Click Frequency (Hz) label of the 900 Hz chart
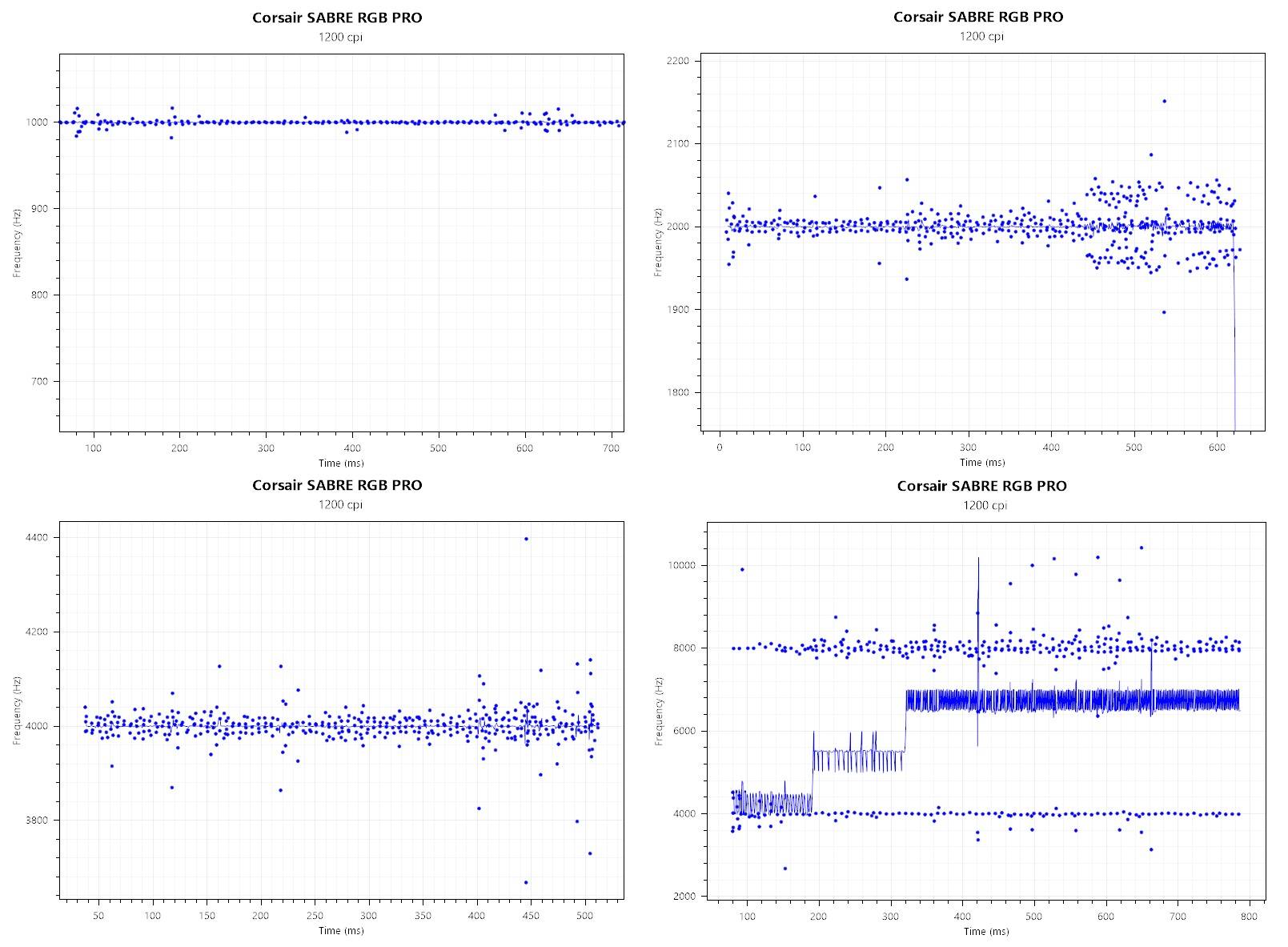Screen dimensions: 1288x947 click(17, 243)
